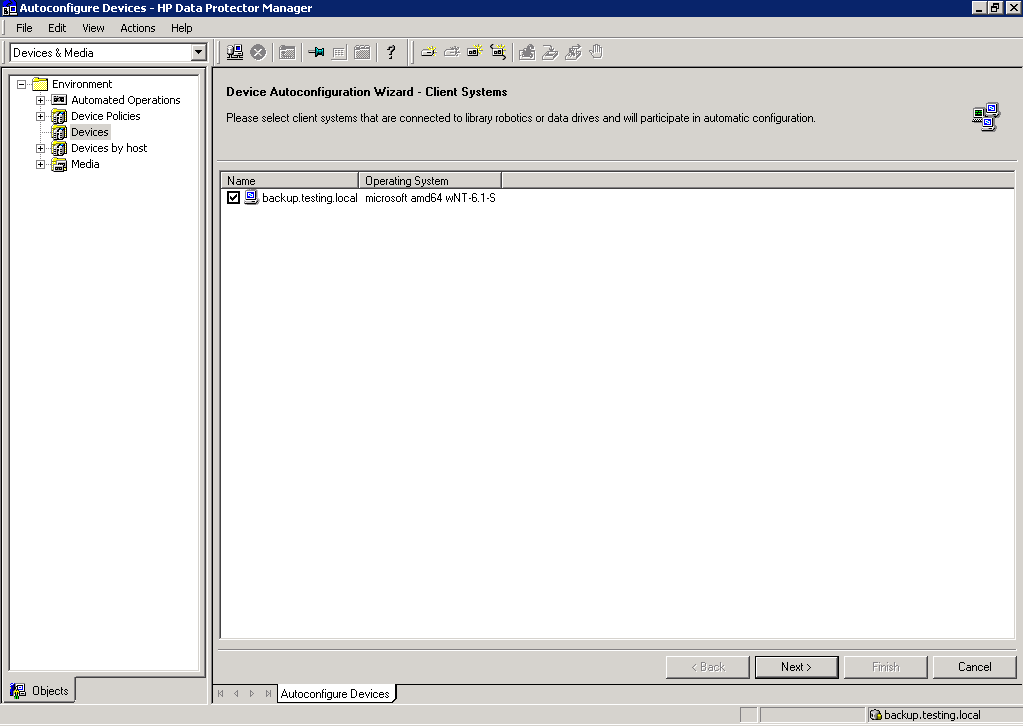Open the Devices & Media context dropdown

click(198, 52)
